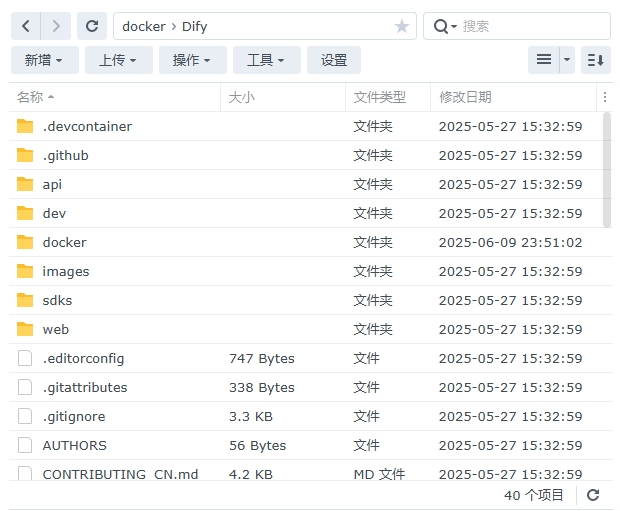
Task: Sort by the 名称 column header
Action: [115, 97]
